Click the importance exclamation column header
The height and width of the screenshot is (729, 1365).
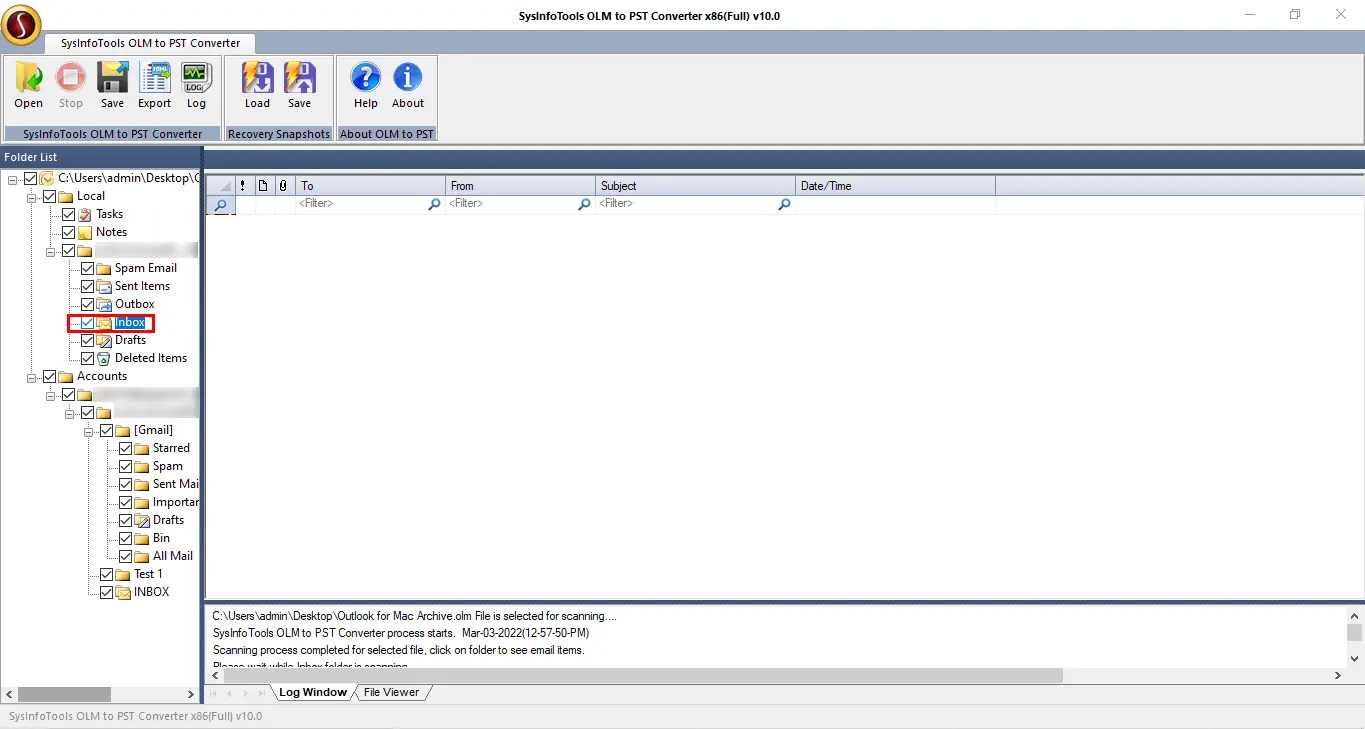point(243,186)
